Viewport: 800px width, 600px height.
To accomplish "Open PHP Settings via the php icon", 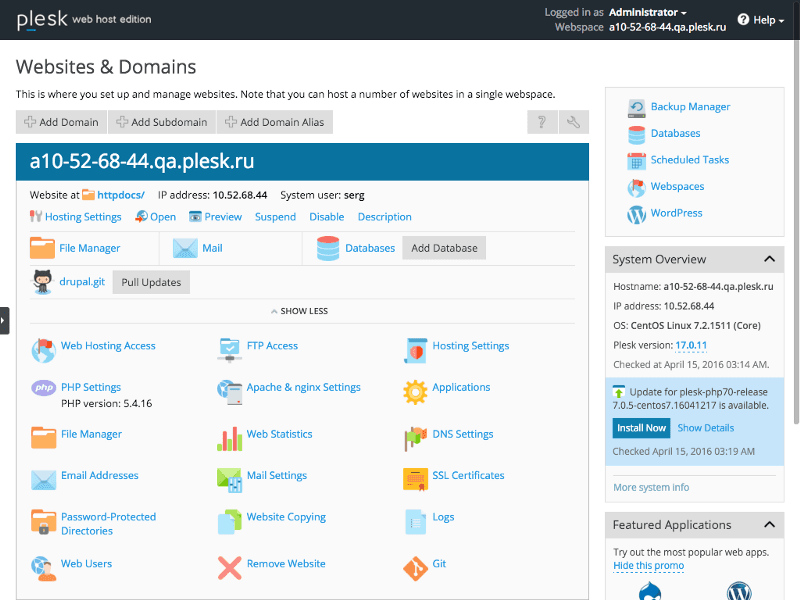I will (x=41, y=387).
